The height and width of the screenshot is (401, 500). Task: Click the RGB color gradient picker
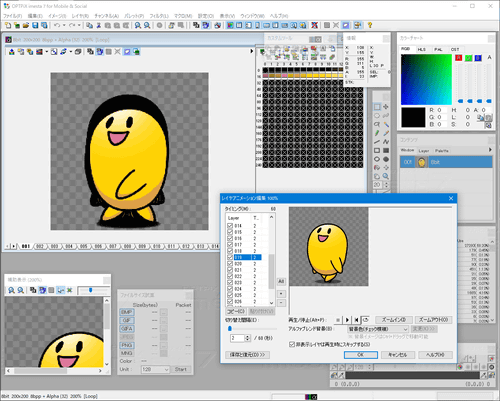pos(426,79)
